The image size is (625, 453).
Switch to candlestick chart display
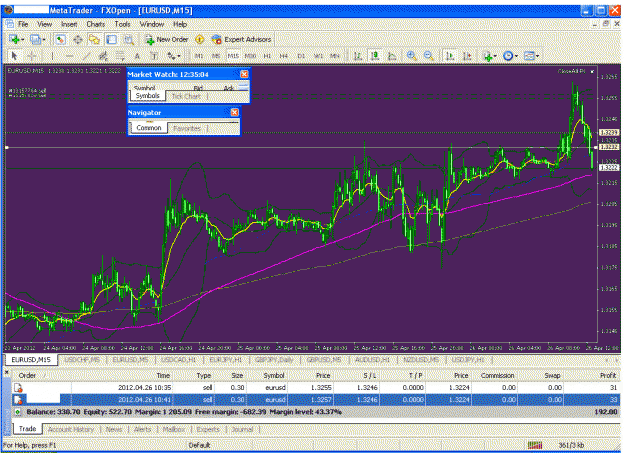(x=375, y=56)
